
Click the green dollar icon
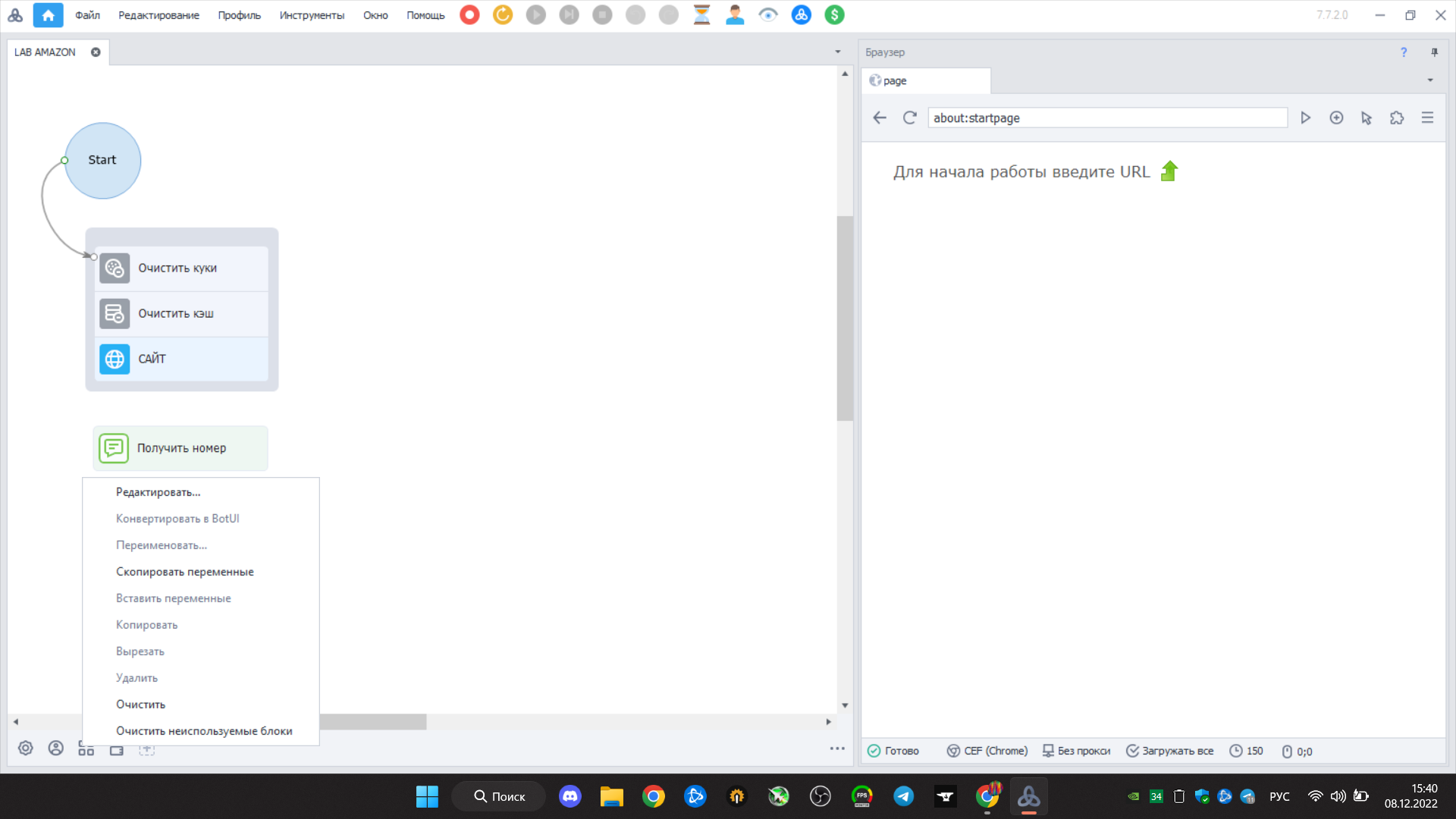point(834,15)
